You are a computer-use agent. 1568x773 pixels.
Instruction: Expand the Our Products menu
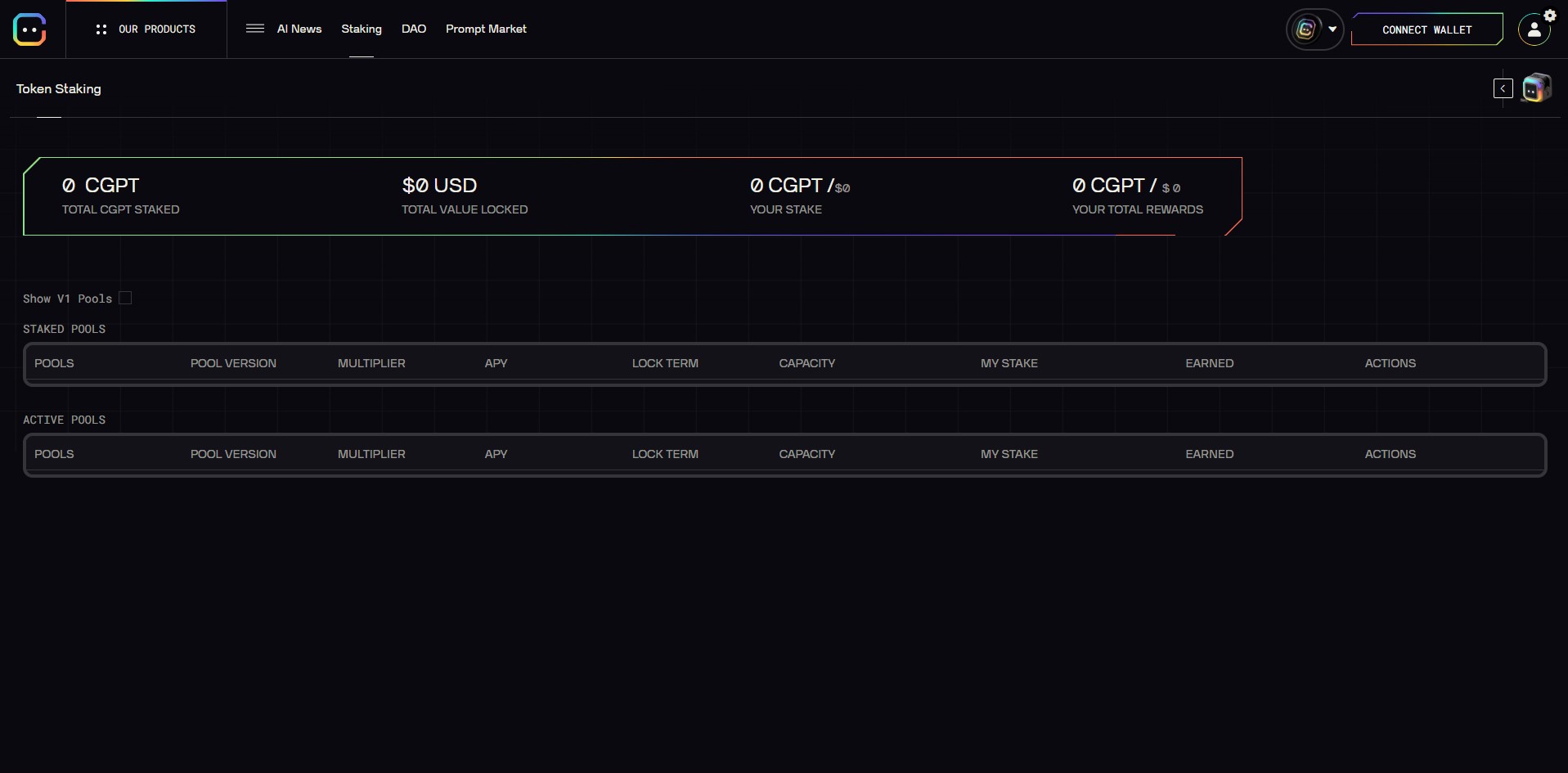(146, 29)
